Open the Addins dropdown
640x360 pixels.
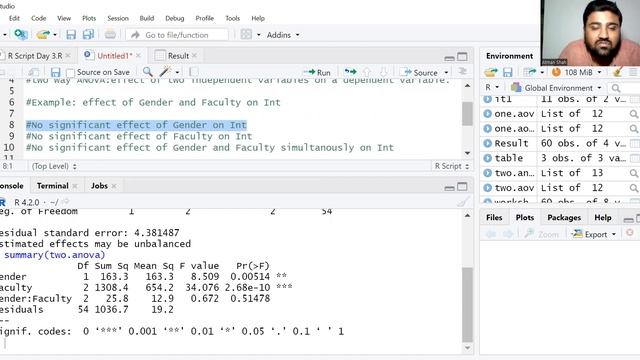(283, 35)
